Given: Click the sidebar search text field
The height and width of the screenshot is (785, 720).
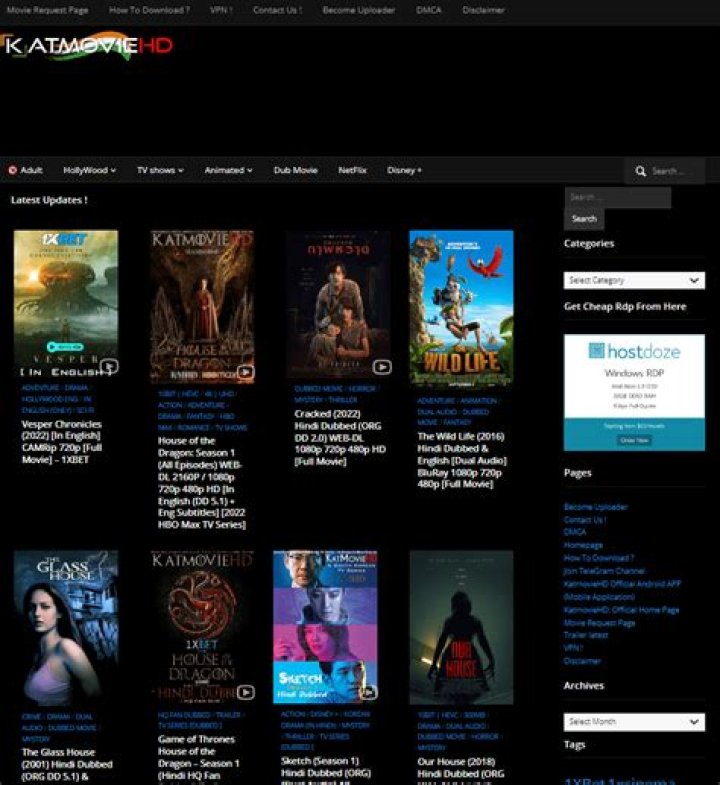Looking at the screenshot, I should (x=616, y=197).
